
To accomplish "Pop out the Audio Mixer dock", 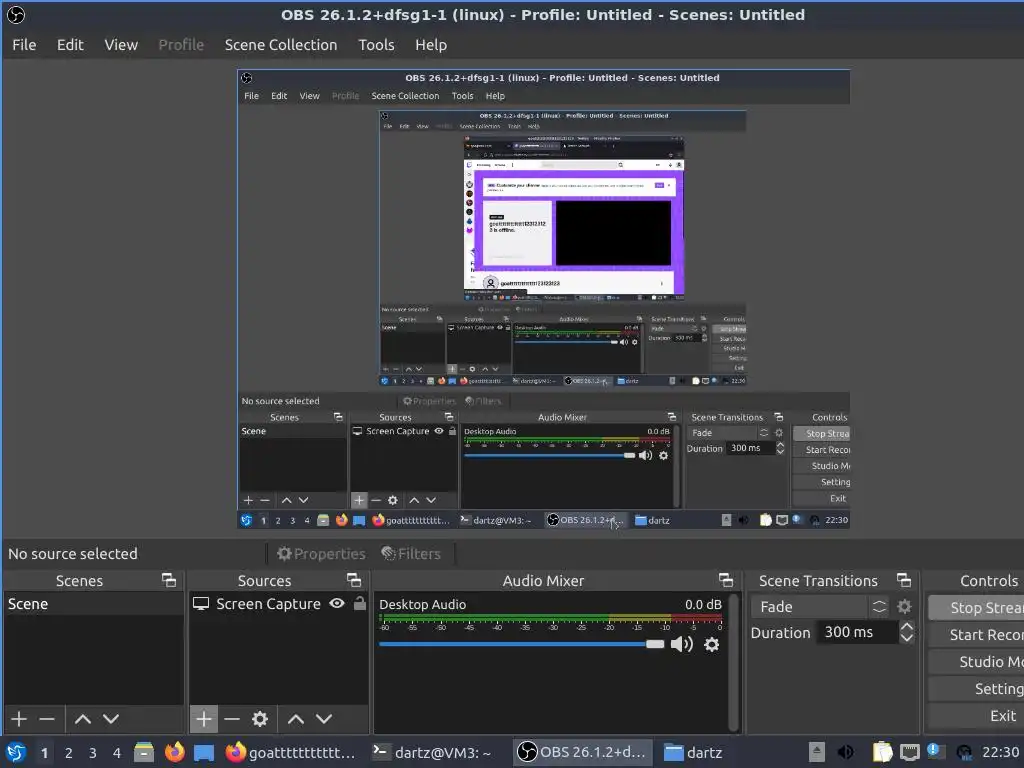I will click(x=726, y=580).
